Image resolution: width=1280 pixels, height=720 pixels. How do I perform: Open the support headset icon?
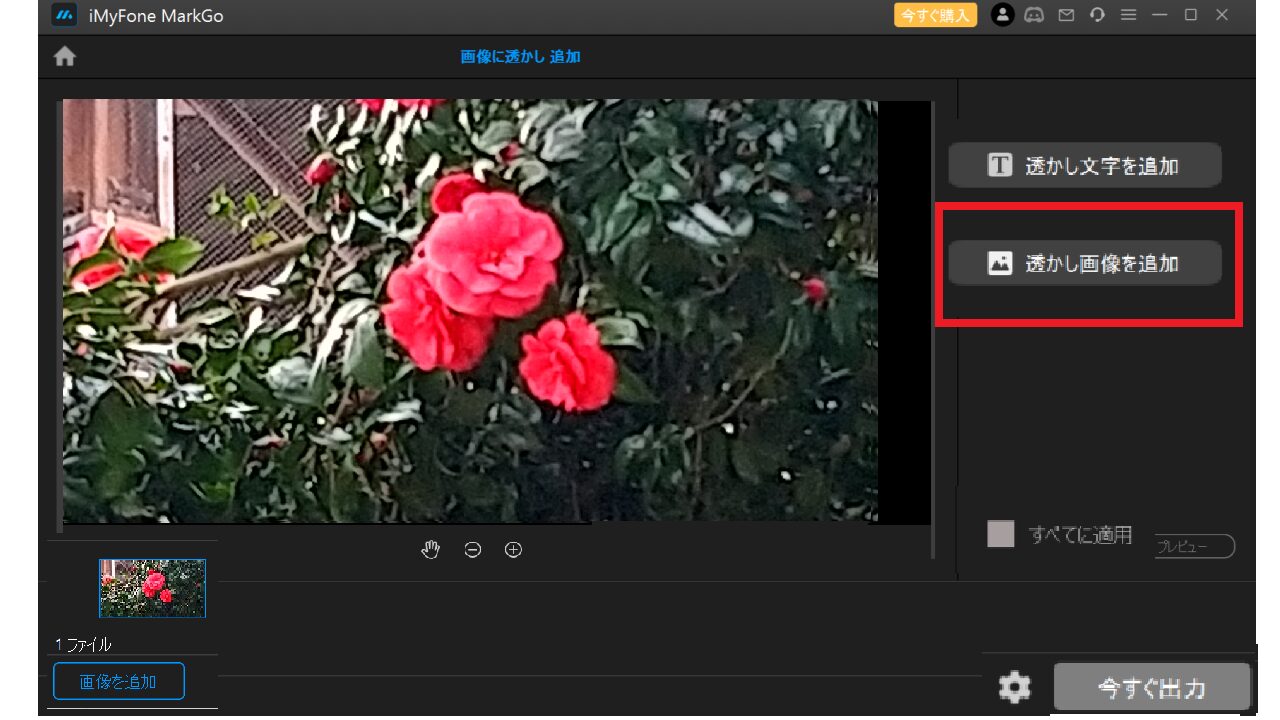1097,15
